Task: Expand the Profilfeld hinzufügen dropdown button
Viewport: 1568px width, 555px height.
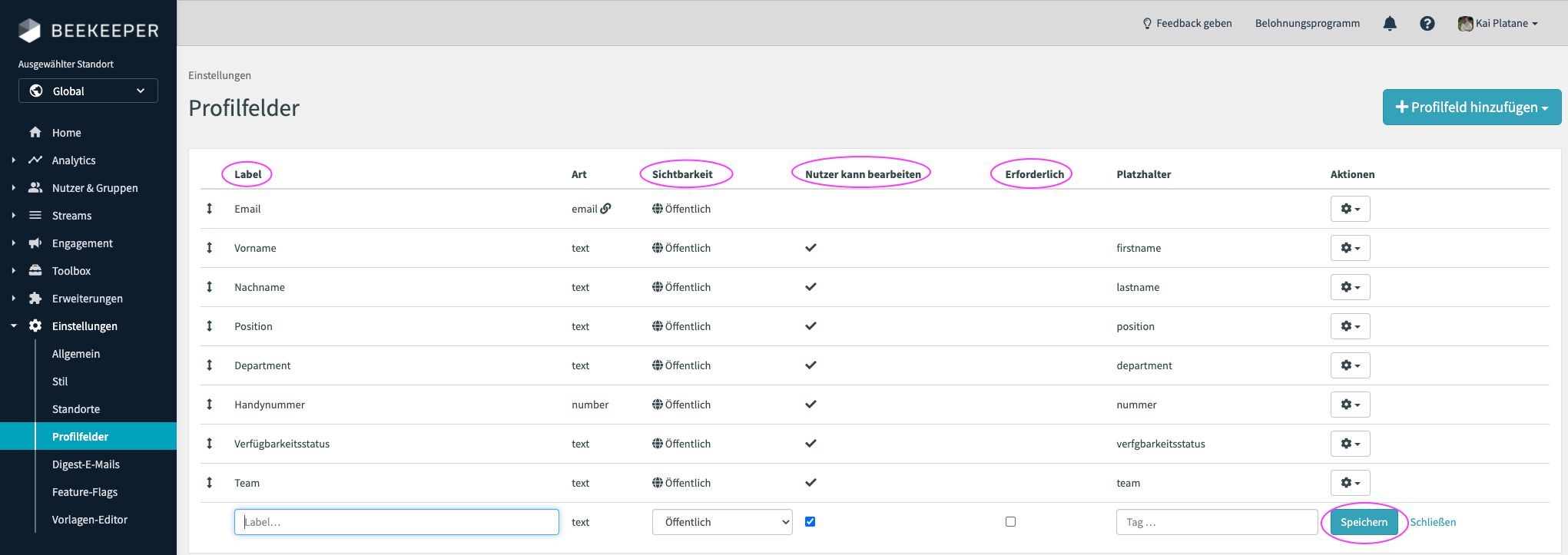Action: (x=1472, y=107)
